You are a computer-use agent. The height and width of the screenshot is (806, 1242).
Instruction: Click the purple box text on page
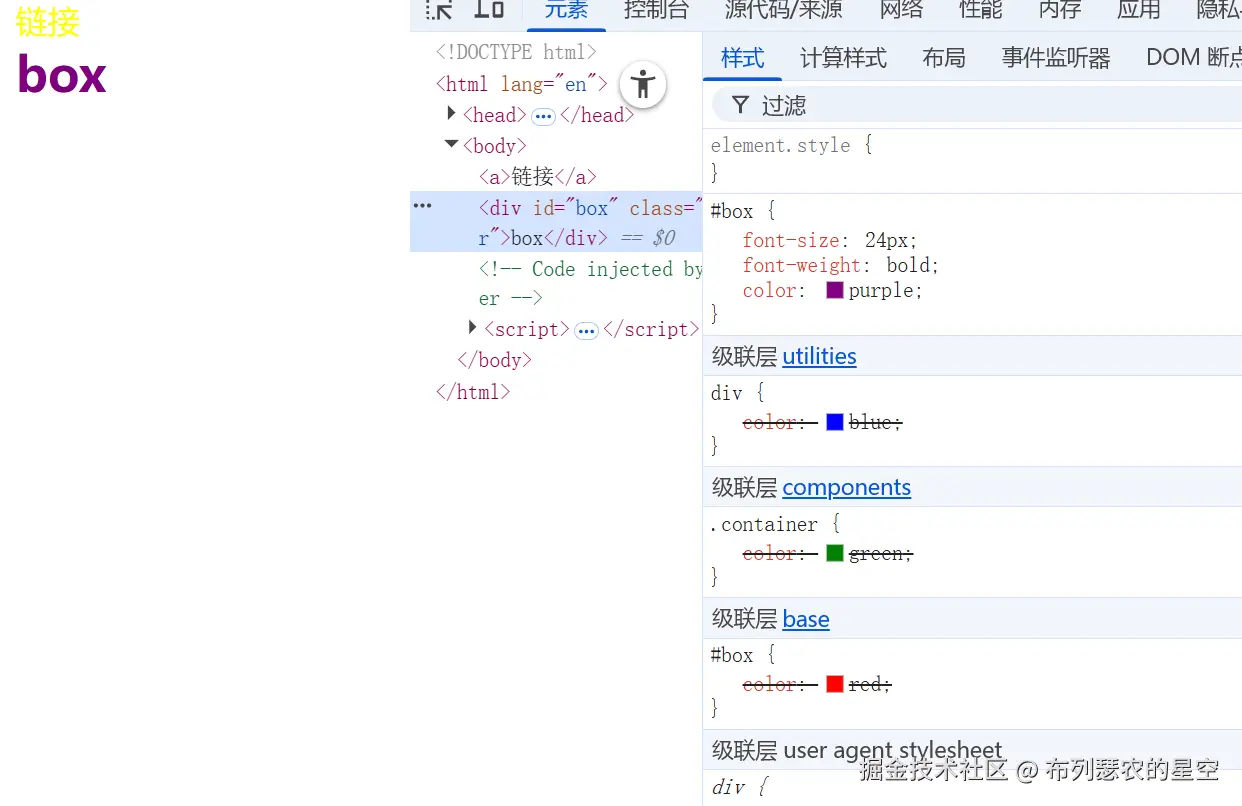pos(62,74)
